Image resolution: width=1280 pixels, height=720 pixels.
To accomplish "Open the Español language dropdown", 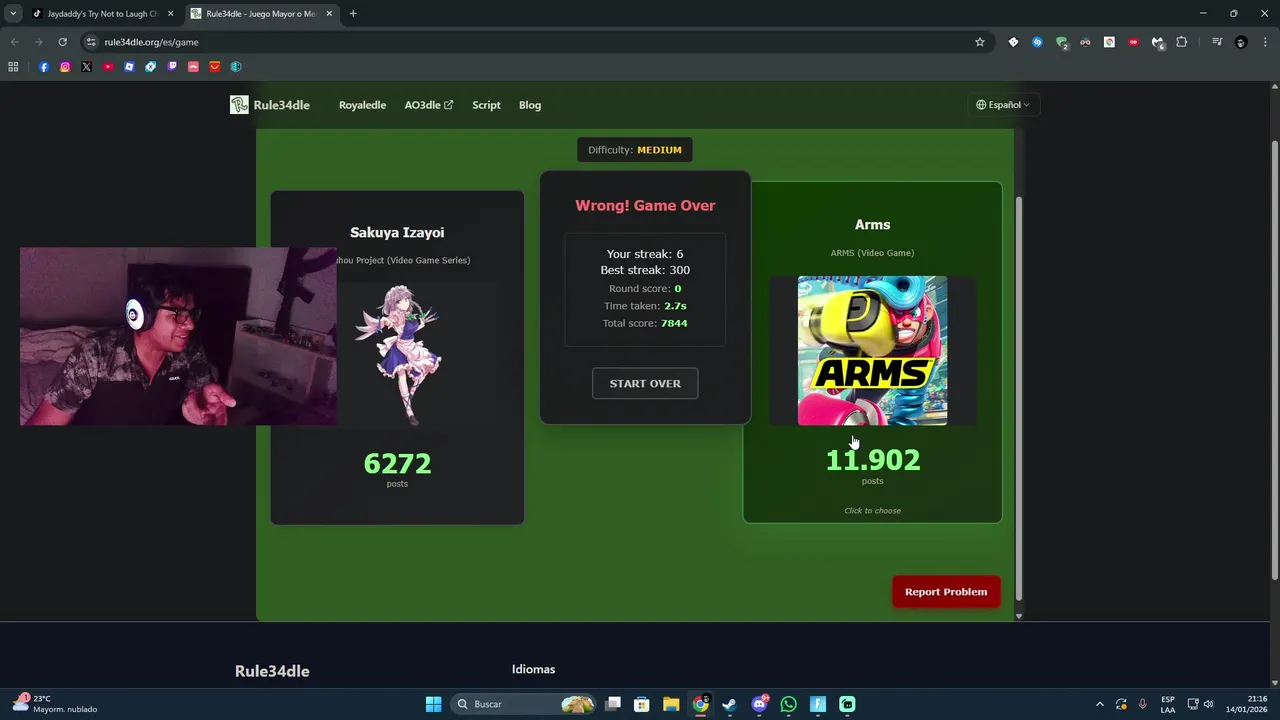I will tap(1003, 105).
